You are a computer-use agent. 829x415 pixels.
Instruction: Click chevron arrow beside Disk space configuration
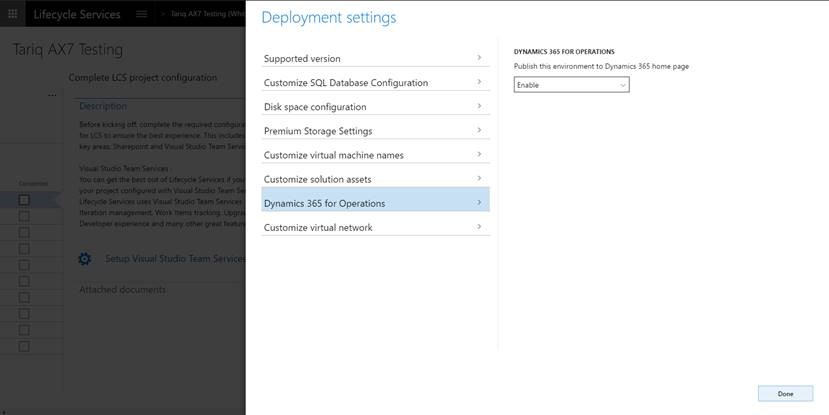click(x=480, y=106)
